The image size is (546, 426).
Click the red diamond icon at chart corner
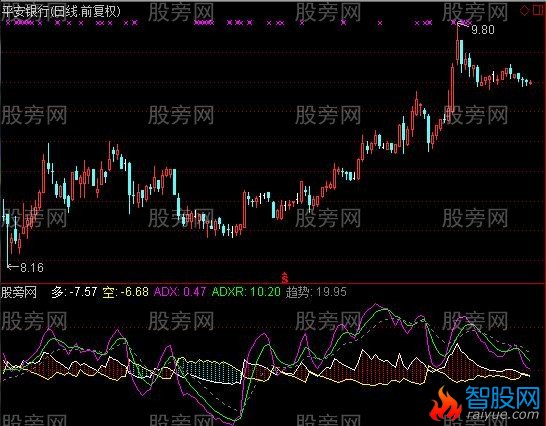coord(524,10)
